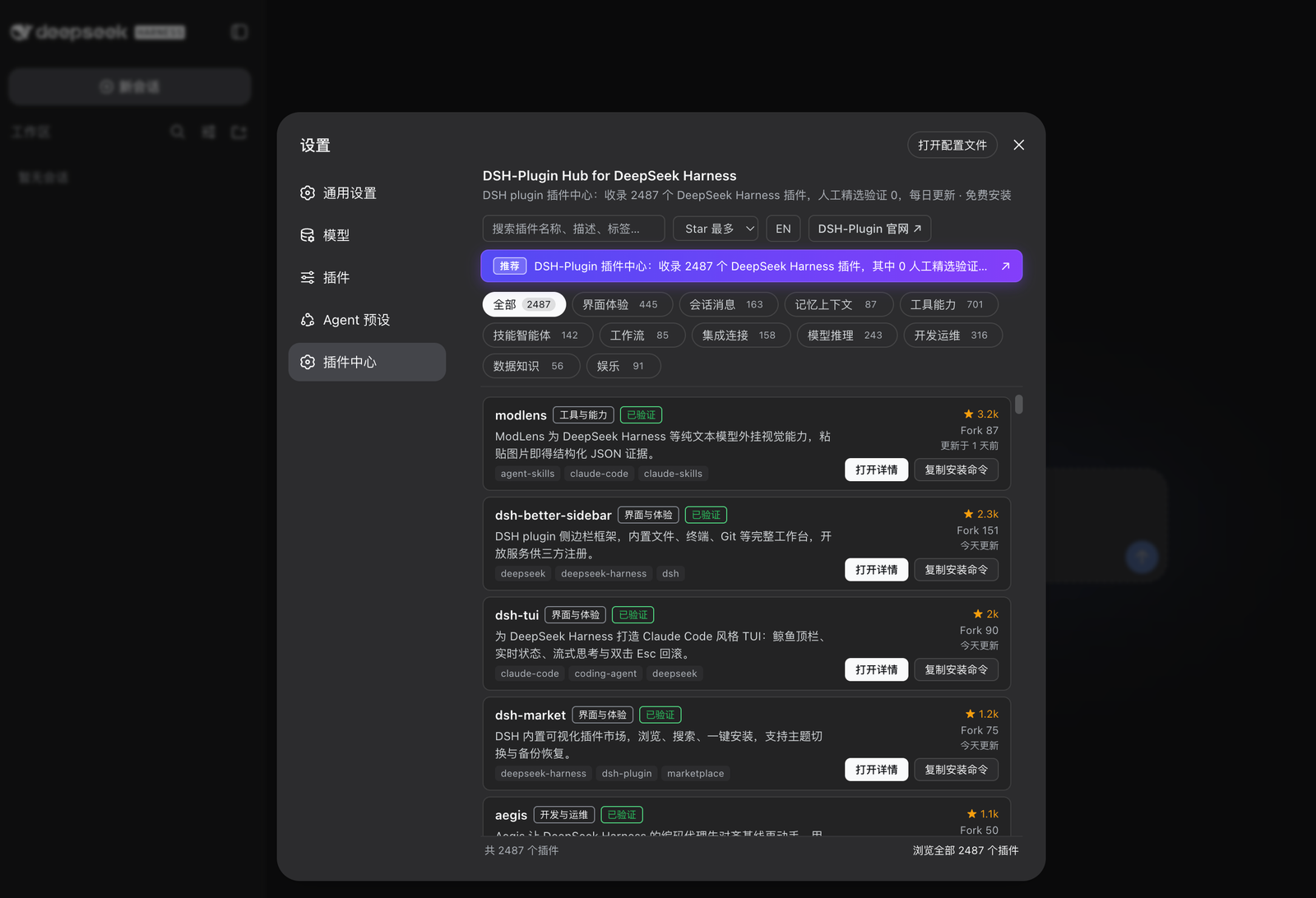The width and height of the screenshot is (1316, 898).
Task: Click the dsh-plugin tag on dsh-market
Action: tap(627, 774)
